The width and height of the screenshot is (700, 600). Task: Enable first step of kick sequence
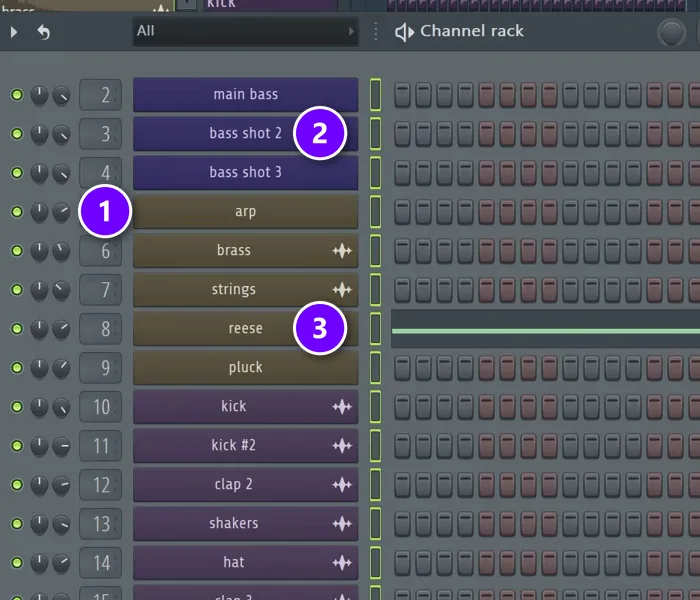[x=402, y=407]
